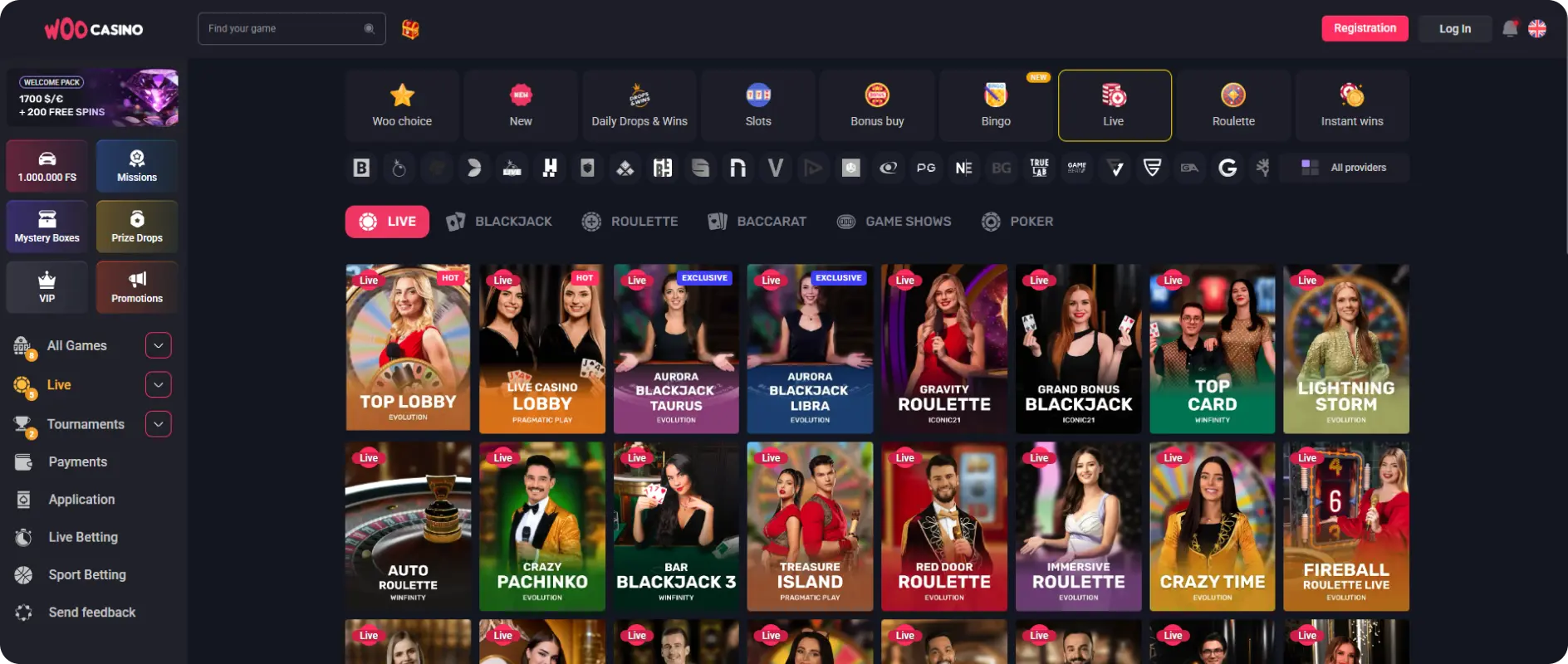
Task: Open the VIP crown tile
Action: tap(47, 287)
